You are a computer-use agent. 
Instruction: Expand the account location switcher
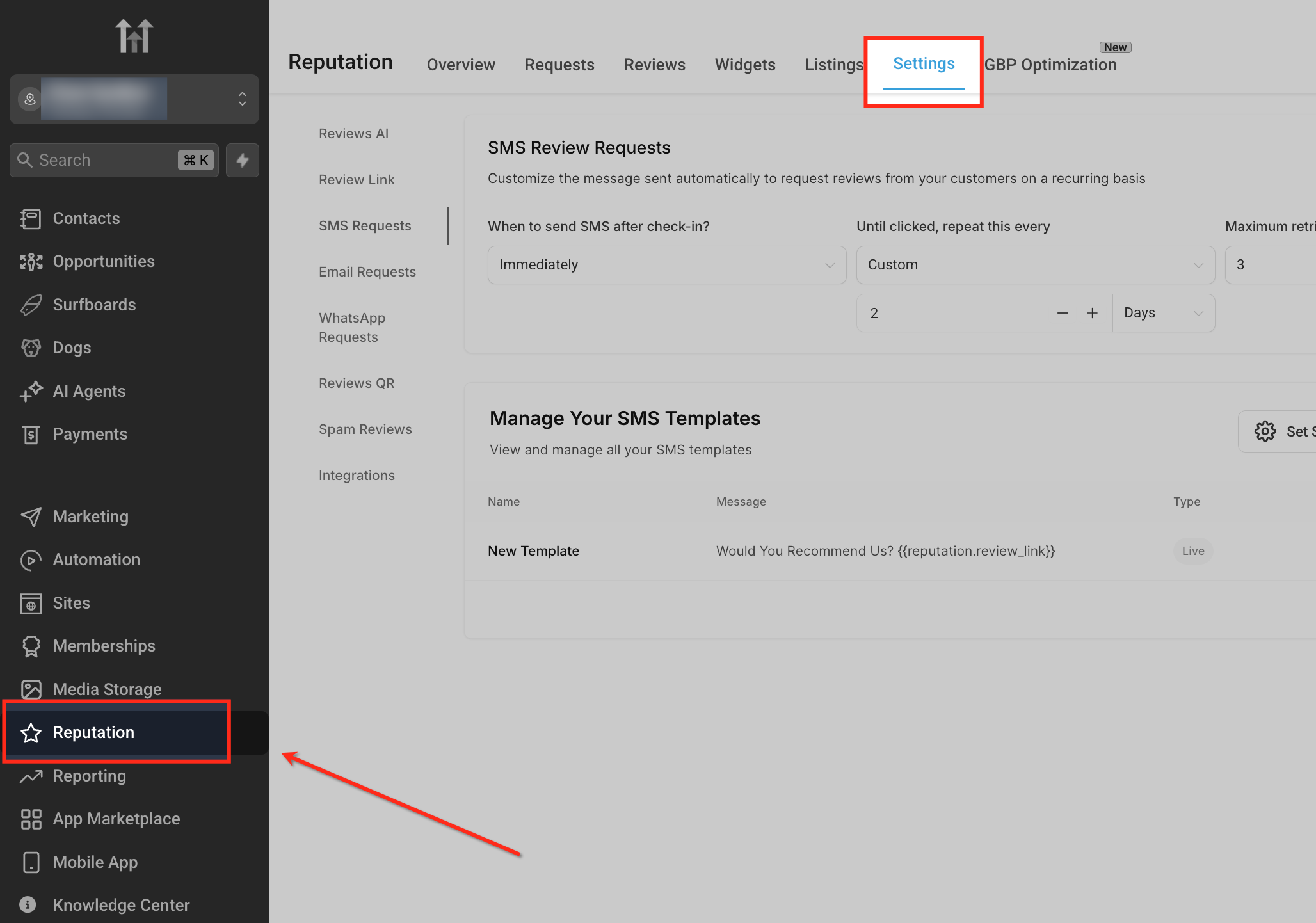coord(242,99)
